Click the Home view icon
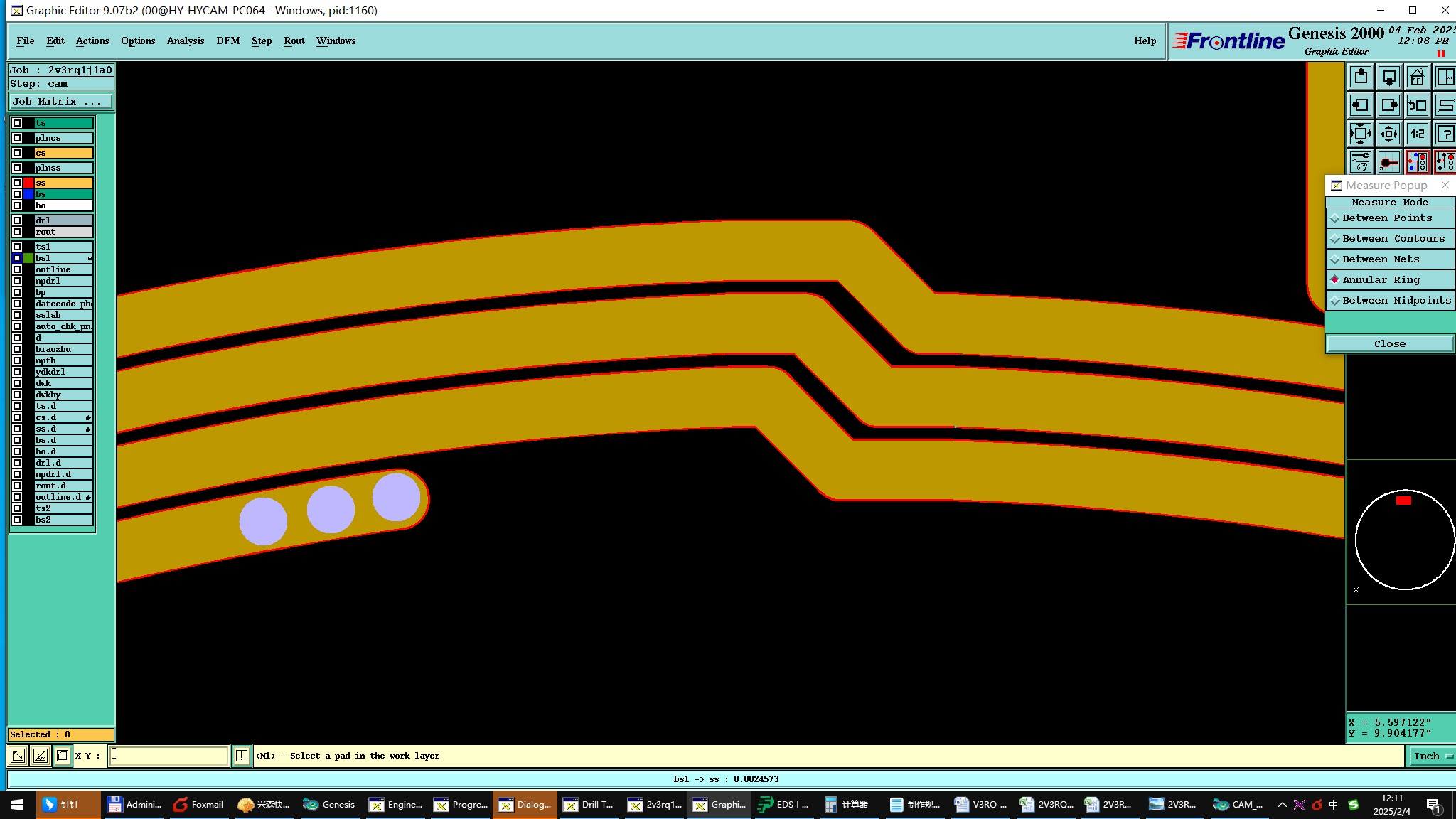 coord(1417,77)
